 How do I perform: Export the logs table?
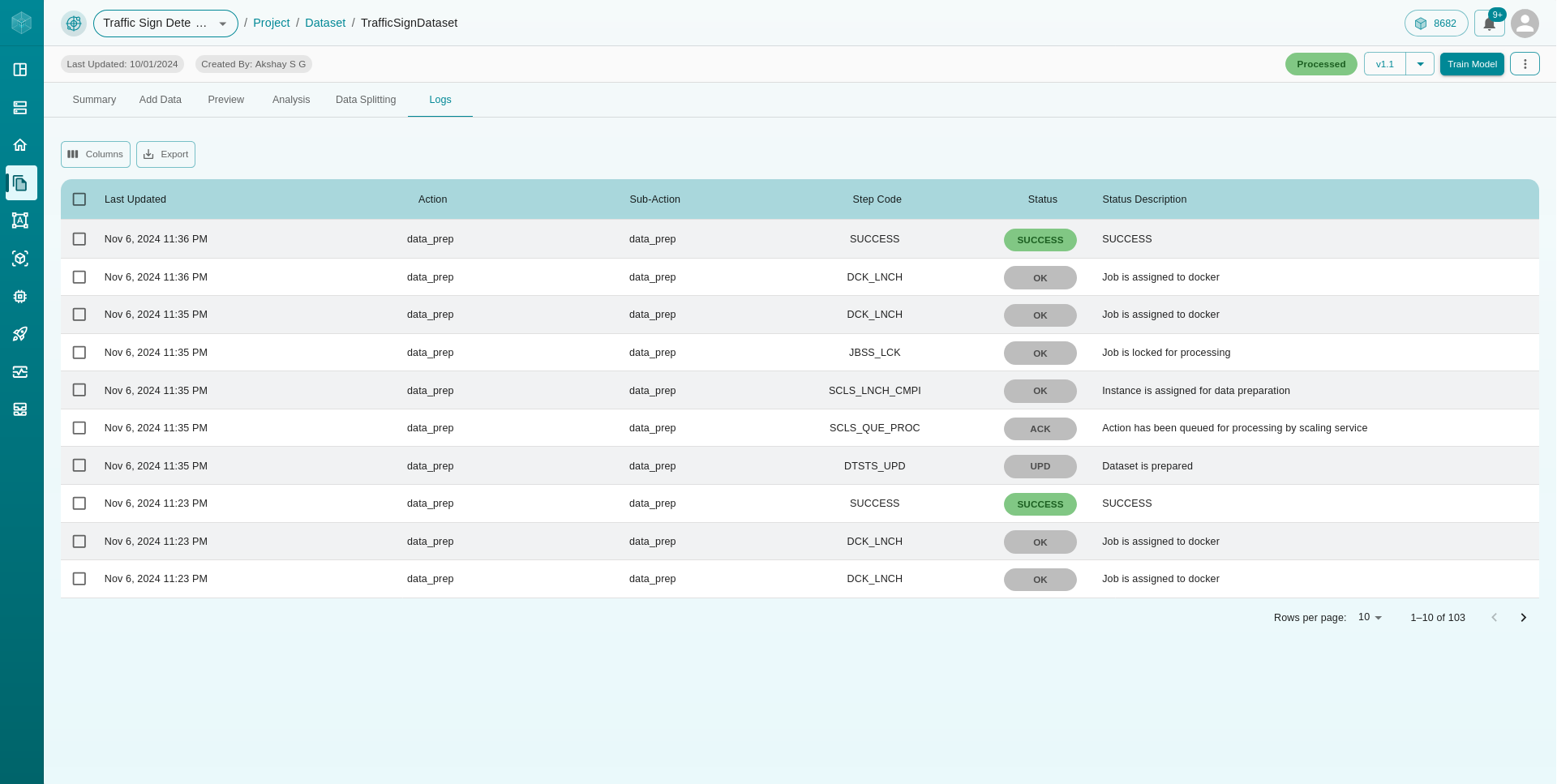(x=165, y=154)
